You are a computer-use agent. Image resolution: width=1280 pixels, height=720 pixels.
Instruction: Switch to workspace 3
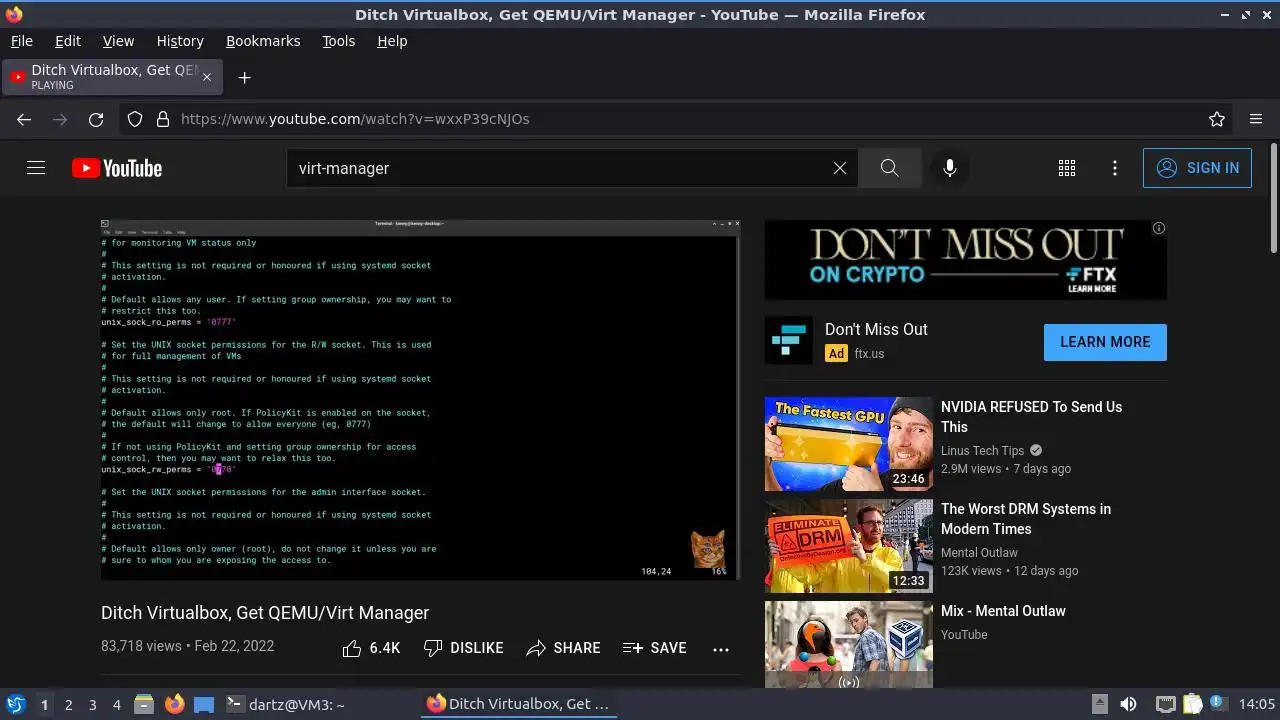(92, 705)
